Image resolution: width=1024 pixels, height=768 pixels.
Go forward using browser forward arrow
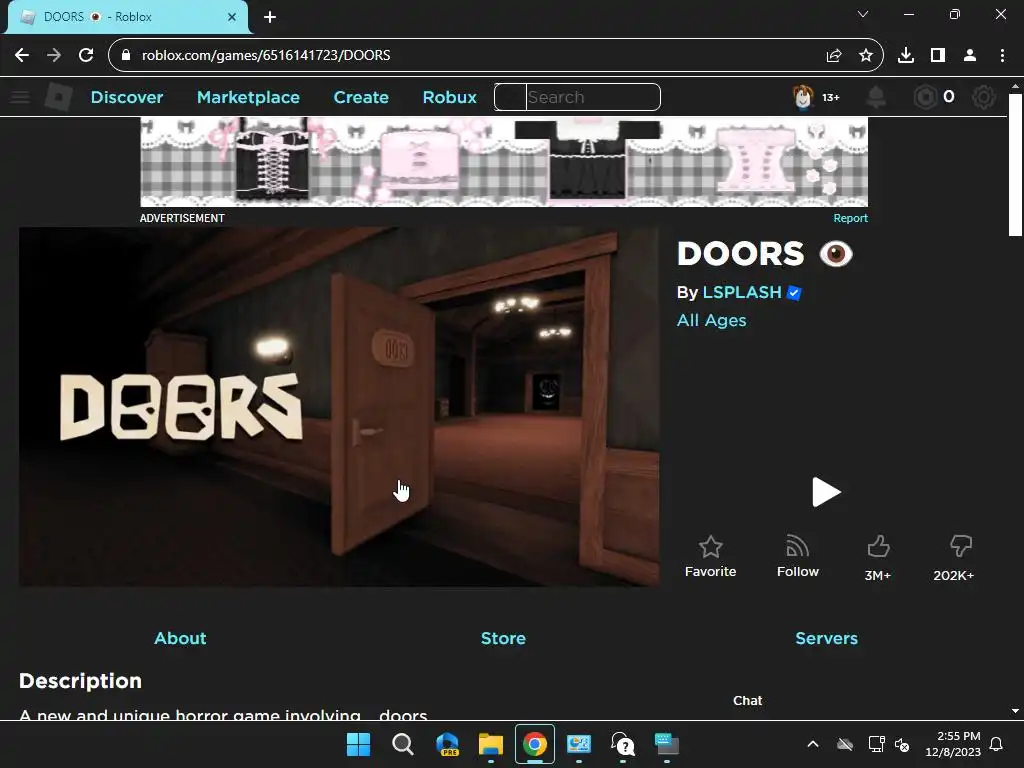click(54, 55)
